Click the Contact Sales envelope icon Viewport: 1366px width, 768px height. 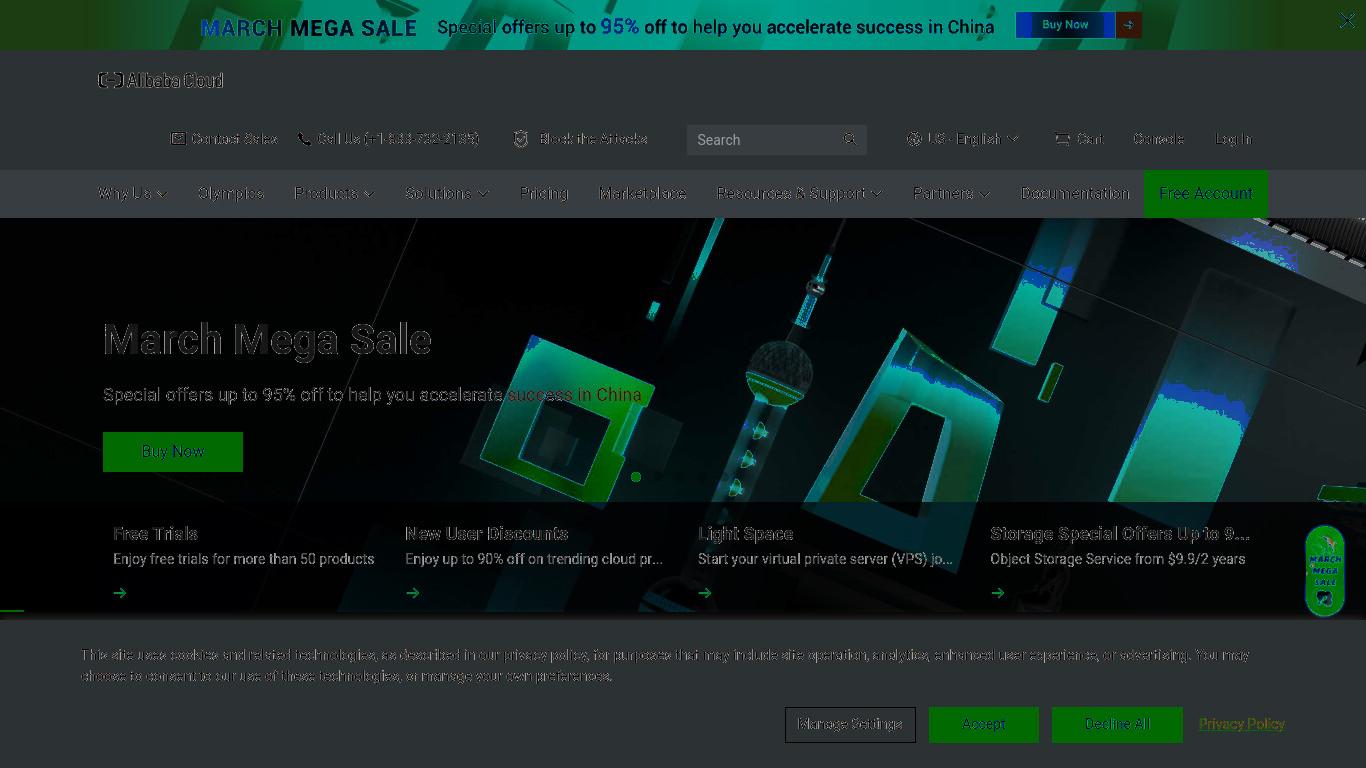point(178,139)
